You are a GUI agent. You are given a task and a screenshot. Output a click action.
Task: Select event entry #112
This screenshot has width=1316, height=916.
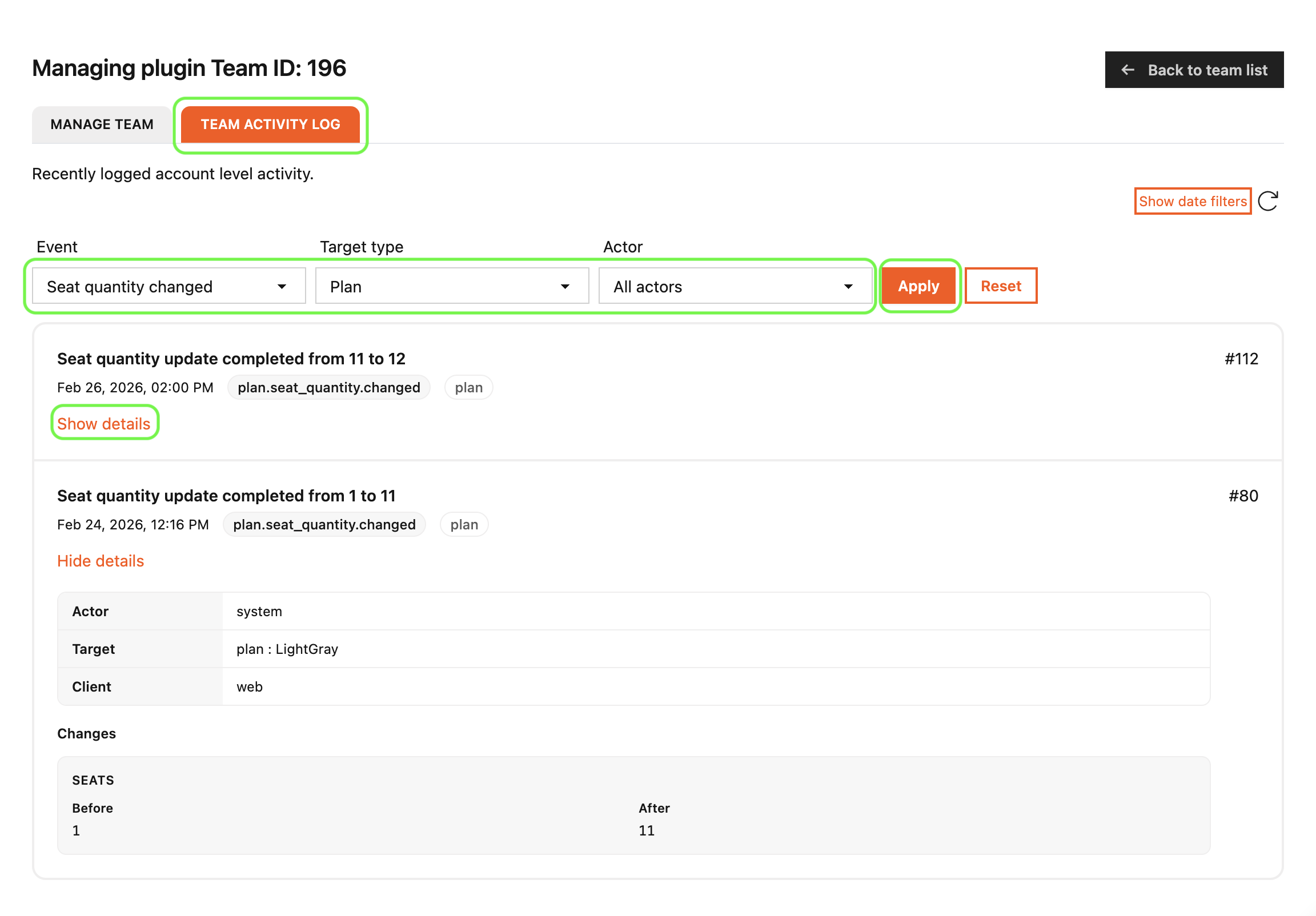pyautogui.click(x=1241, y=359)
